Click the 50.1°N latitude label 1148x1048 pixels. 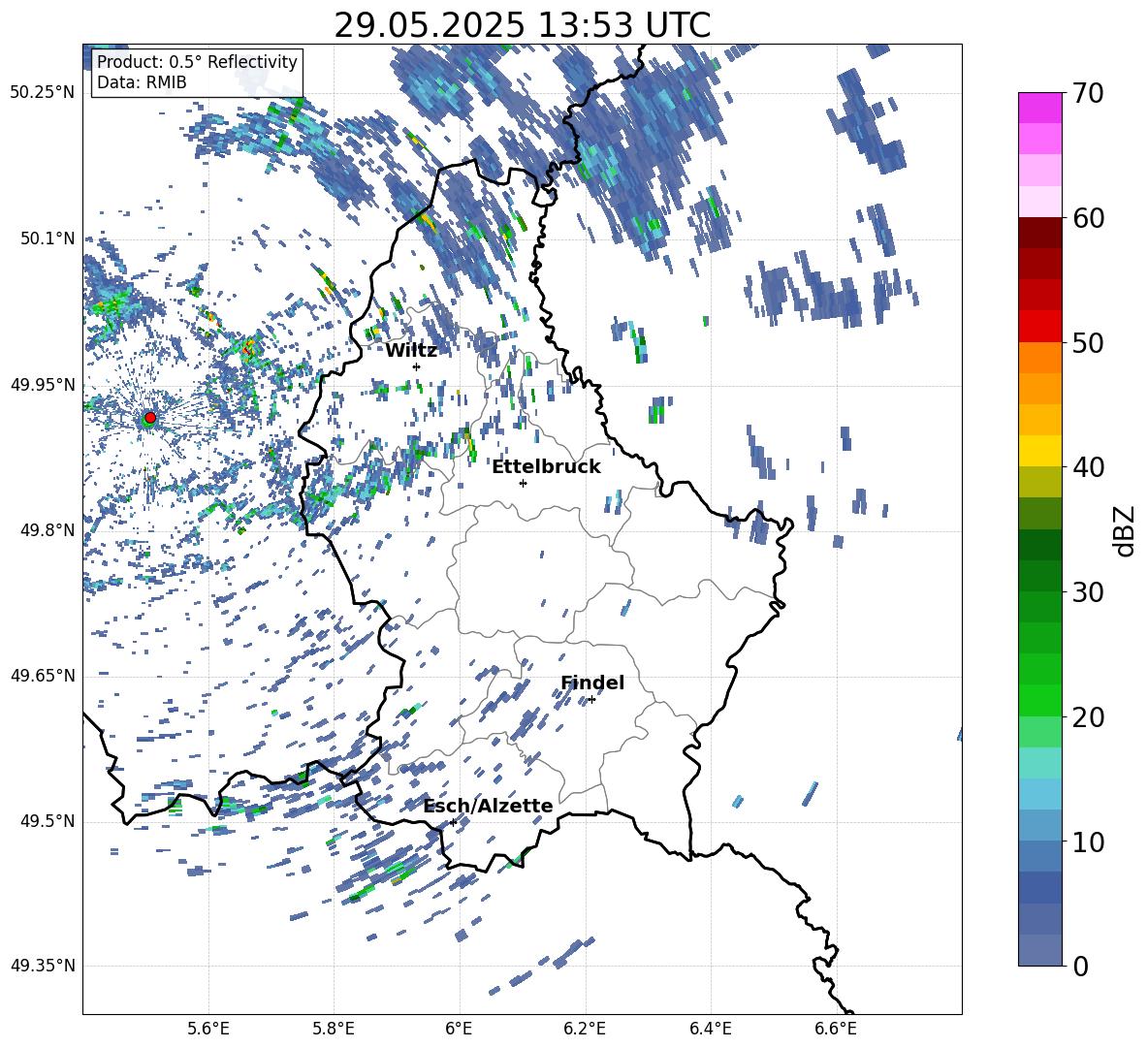coord(48,238)
